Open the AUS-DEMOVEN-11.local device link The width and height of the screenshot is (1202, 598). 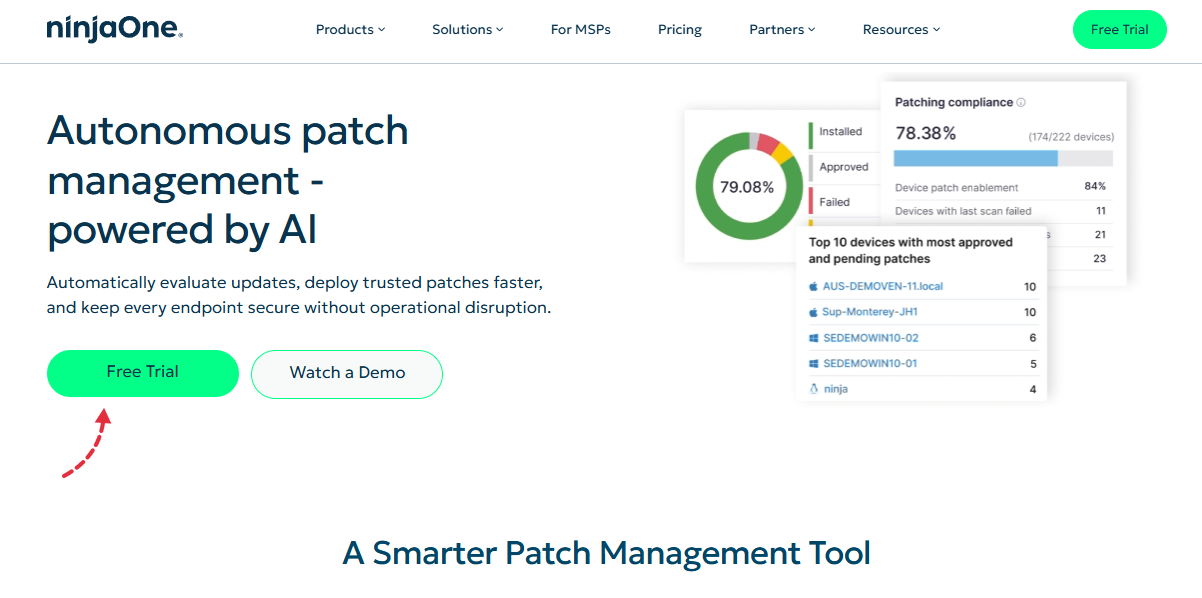click(x=883, y=287)
